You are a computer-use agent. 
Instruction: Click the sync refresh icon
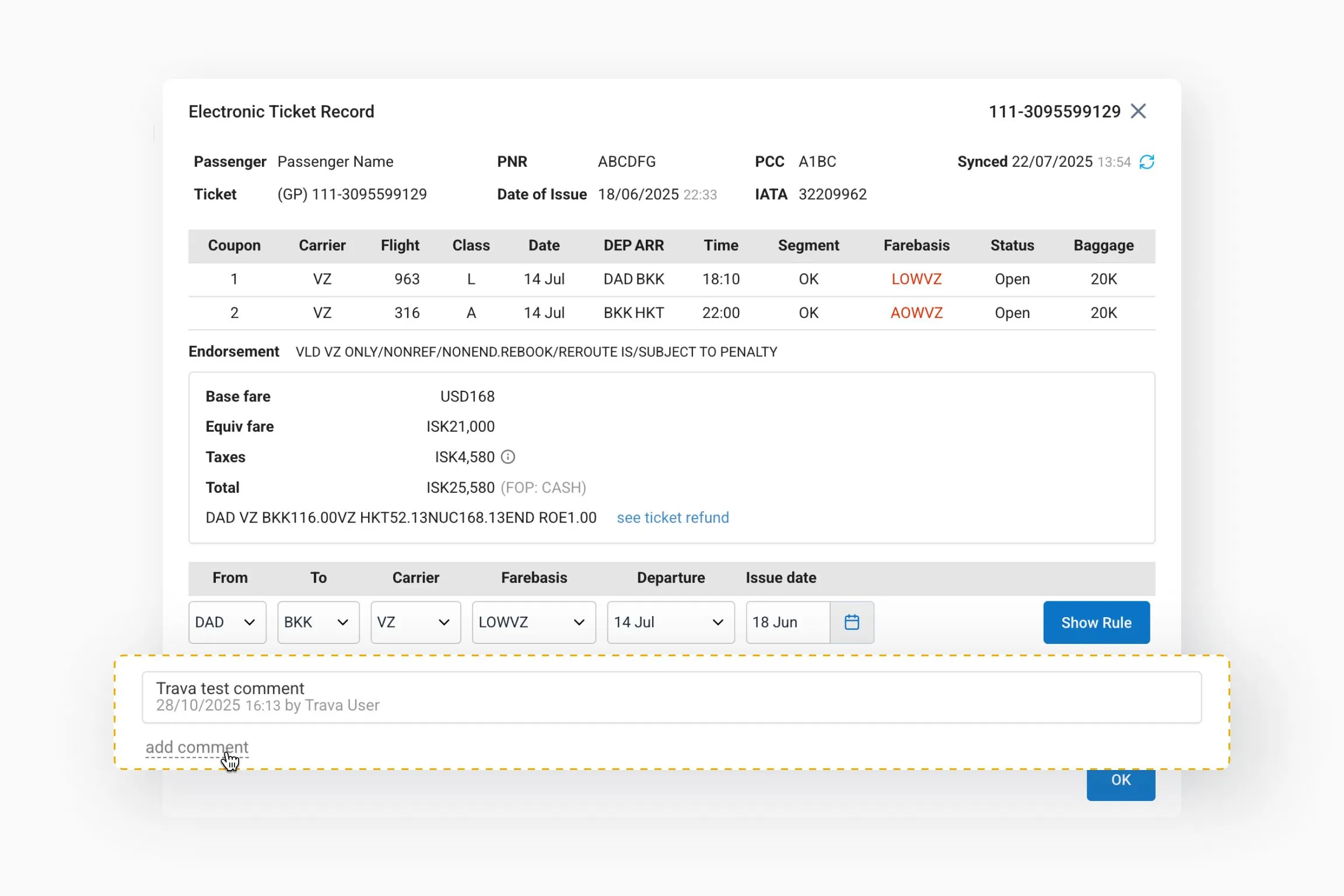[x=1146, y=162]
